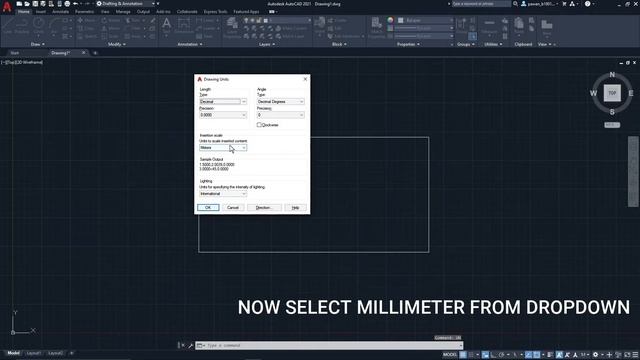Close the Drawing Units dialog
Screen dimensions: 640x360
click(x=305, y=79)
